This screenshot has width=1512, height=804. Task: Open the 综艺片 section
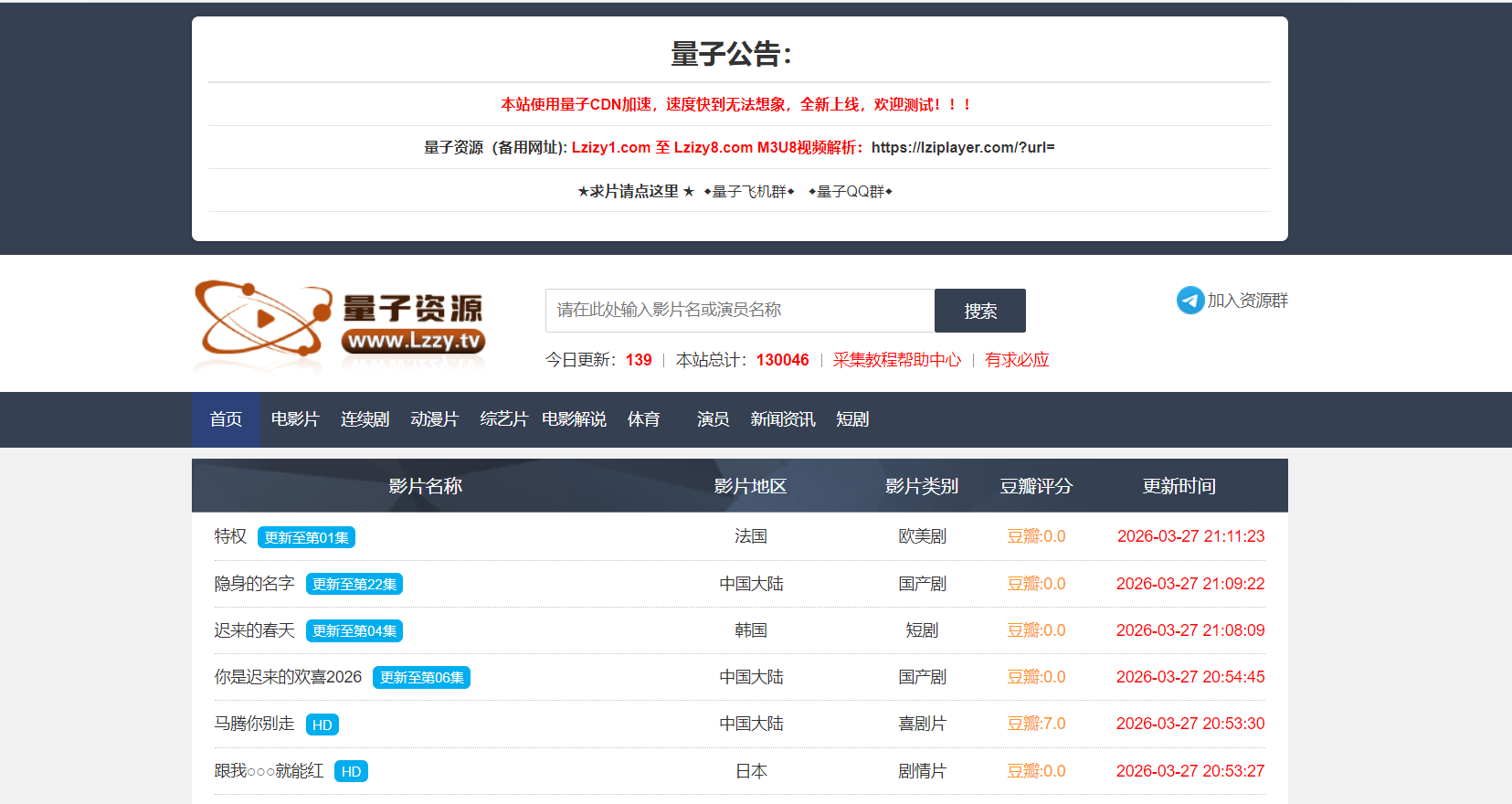(x=503, y=419)
